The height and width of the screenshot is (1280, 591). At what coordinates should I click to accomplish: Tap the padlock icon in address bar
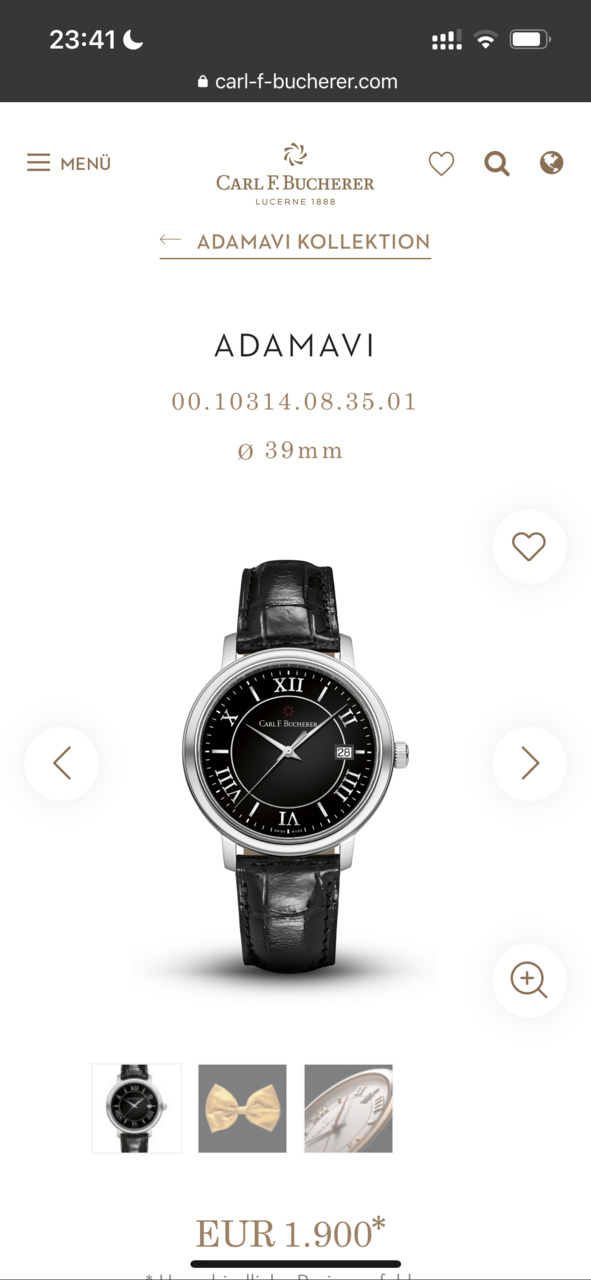(x=203, y=82)
